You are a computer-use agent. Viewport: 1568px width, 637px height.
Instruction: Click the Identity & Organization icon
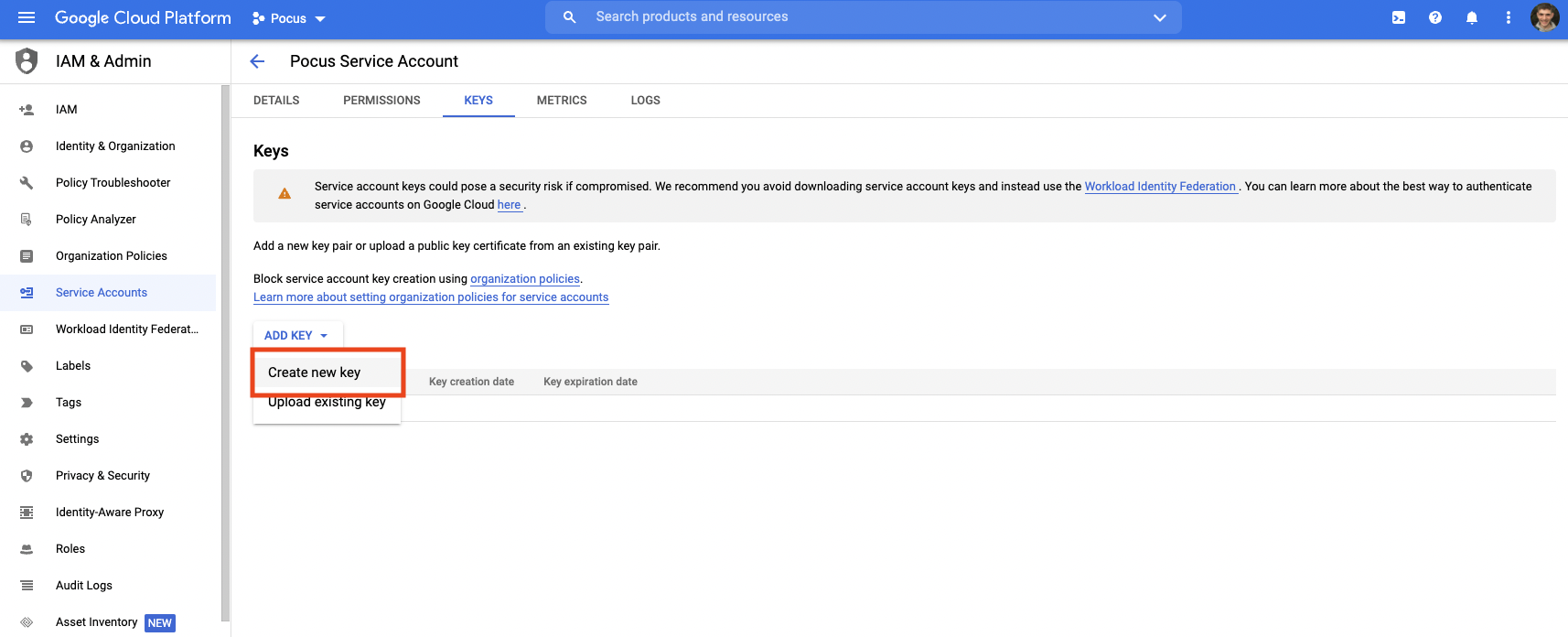[x=27, y=146]
